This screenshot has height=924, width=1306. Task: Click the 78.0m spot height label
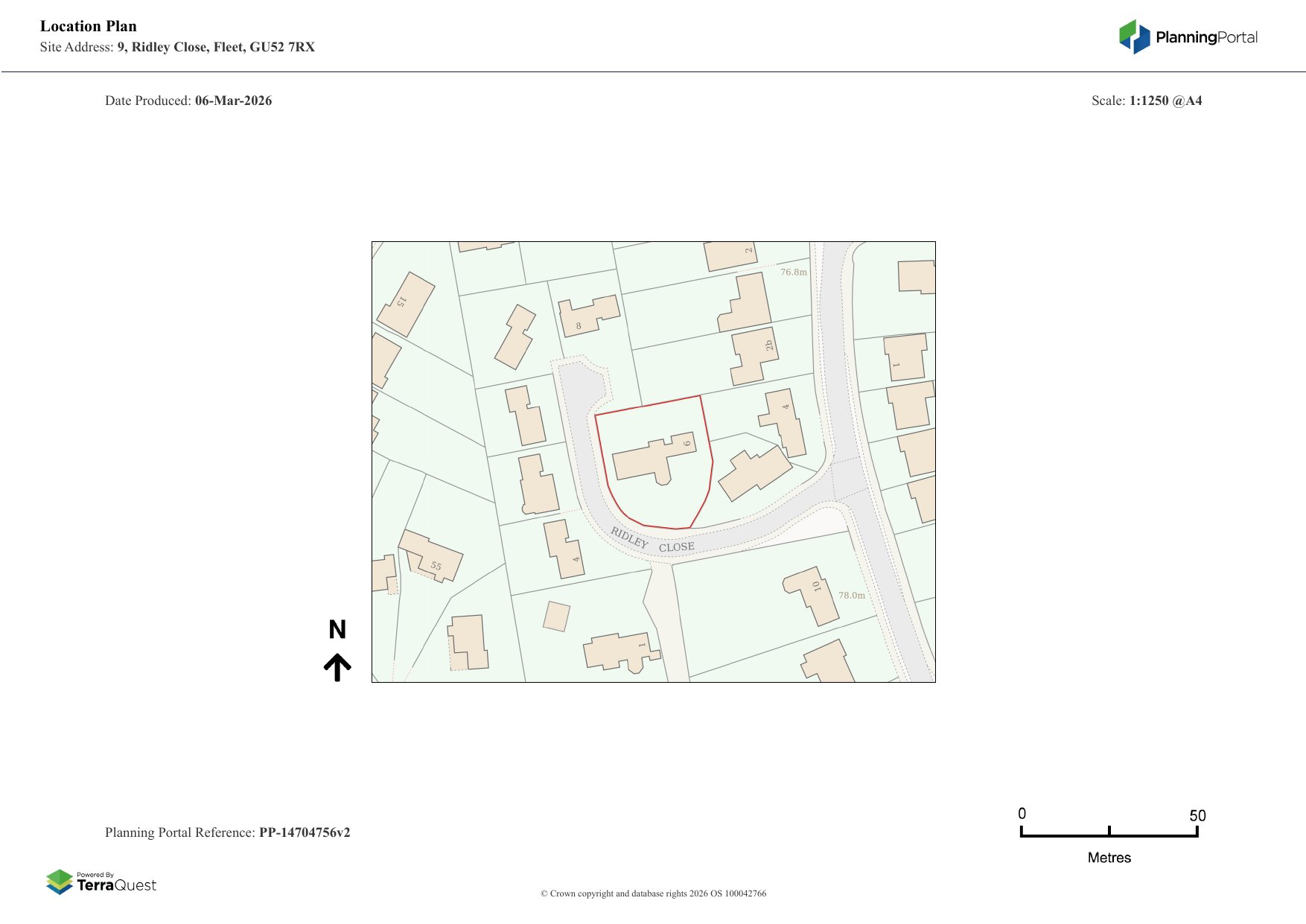point(852,596)
